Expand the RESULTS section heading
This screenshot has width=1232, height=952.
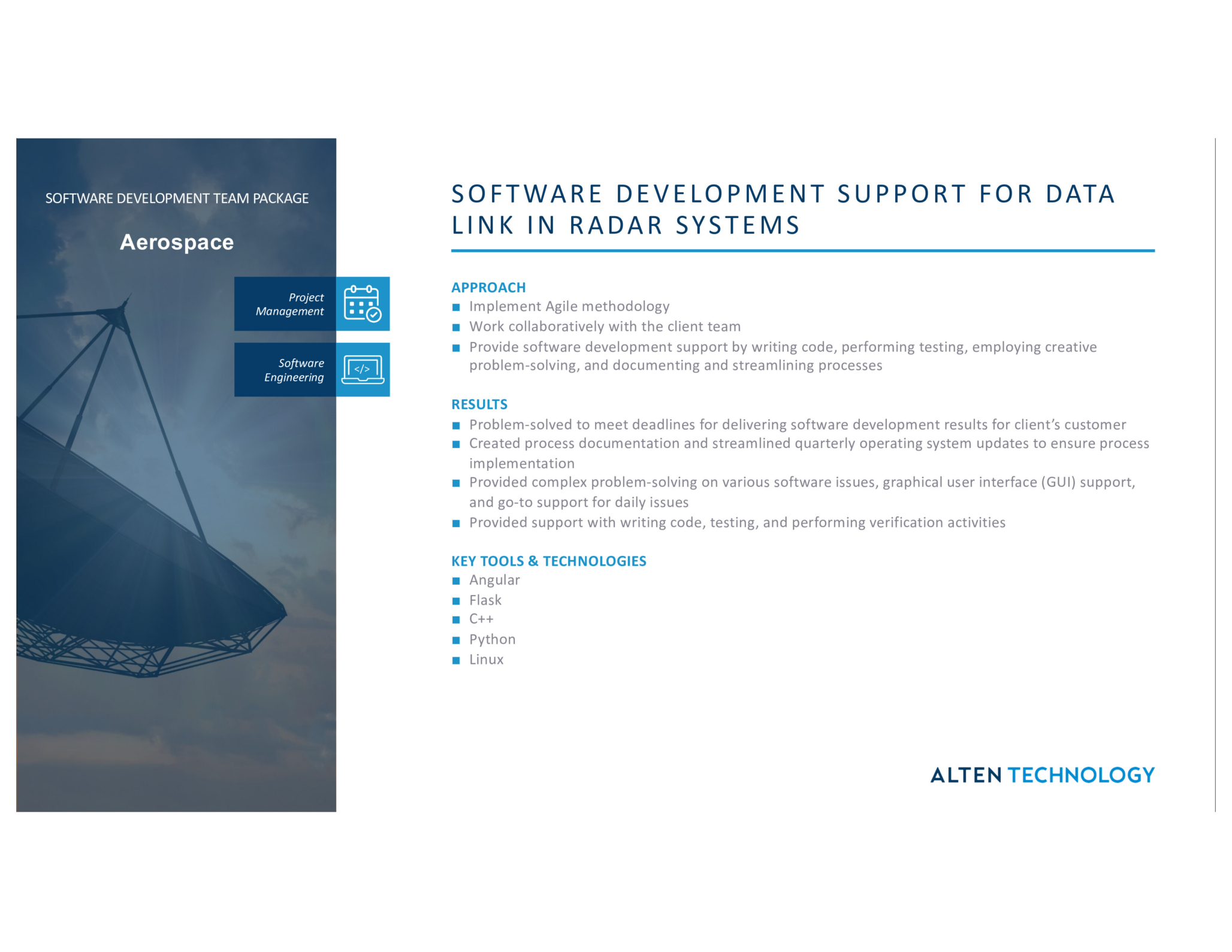[479, 404]
